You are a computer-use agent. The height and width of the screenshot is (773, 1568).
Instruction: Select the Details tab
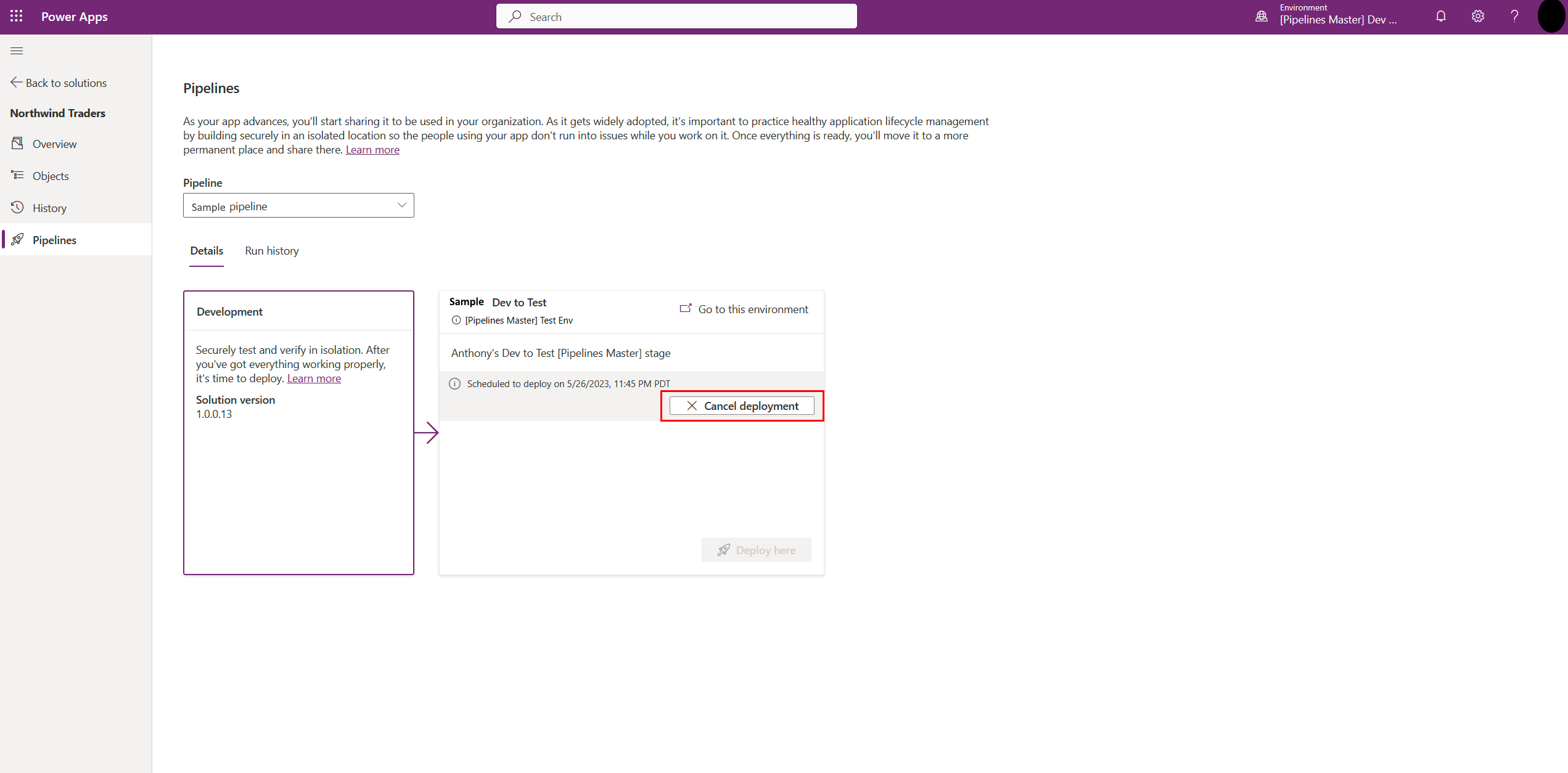pyautogui.click(x=206, y=250)
